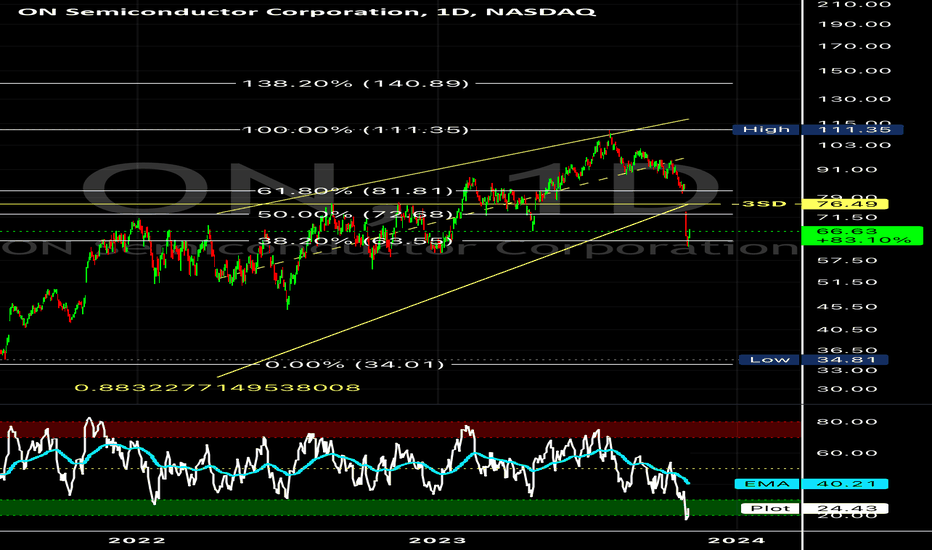Screen dimensions: 932x550
Task: Click the High price label tag
Action: (x=766, y=129)
